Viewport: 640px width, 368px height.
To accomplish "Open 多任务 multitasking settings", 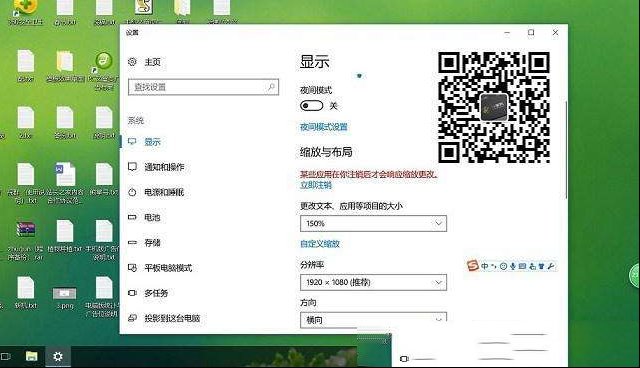I will point(156,293).
